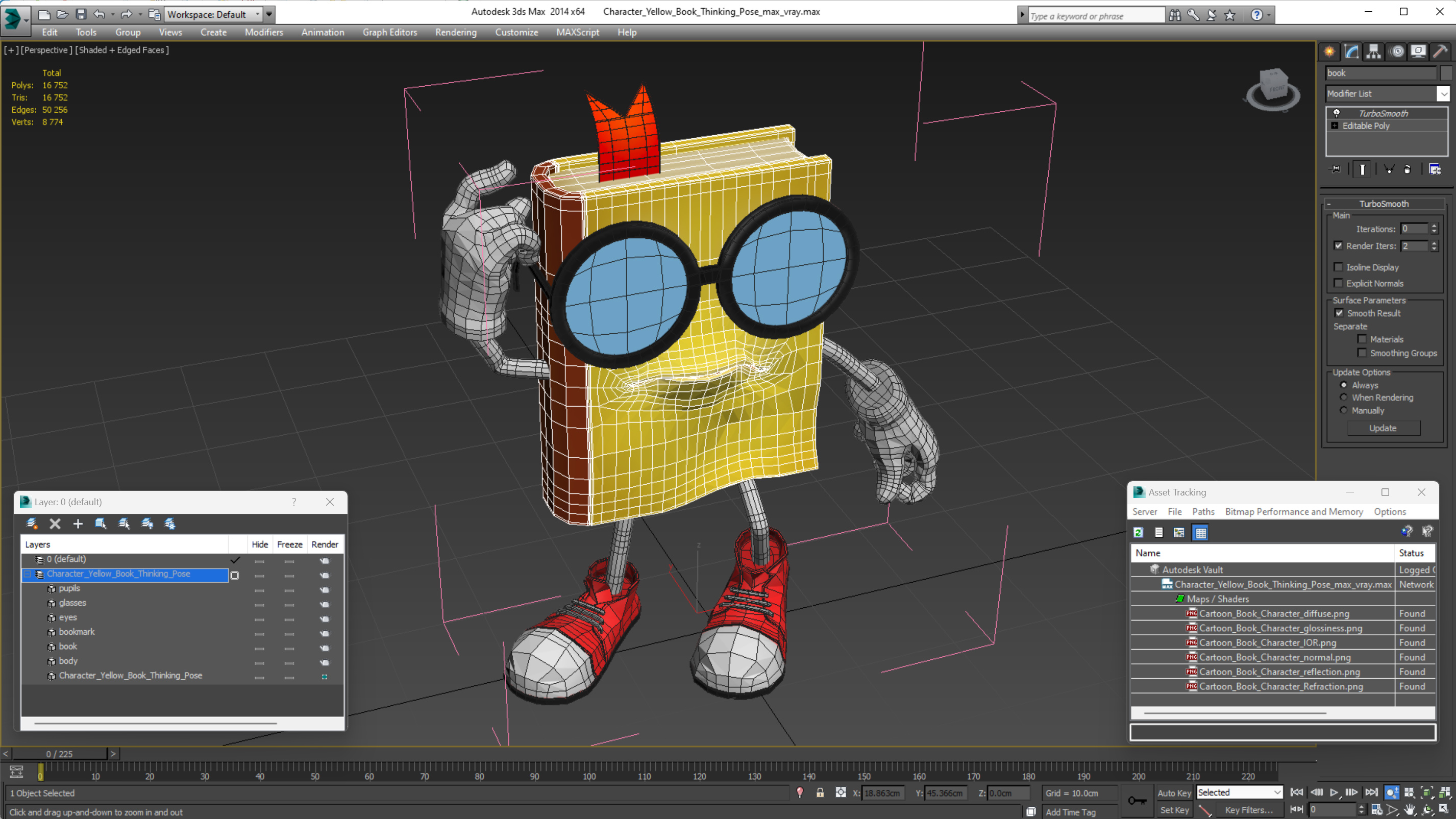Viewport: 1456px width, 819px height.
Task: Click Delete Layer X icon in Layer dialog
Action: point(55,524)
